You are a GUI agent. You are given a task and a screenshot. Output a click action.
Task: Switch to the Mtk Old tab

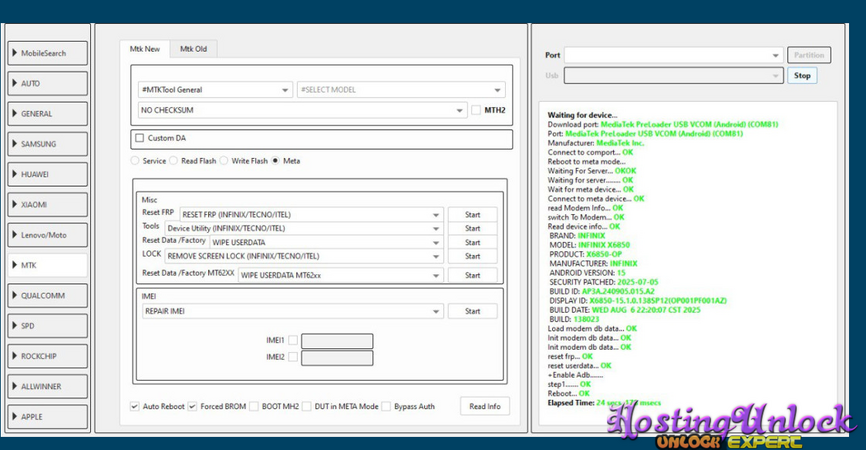click(193, 49)
